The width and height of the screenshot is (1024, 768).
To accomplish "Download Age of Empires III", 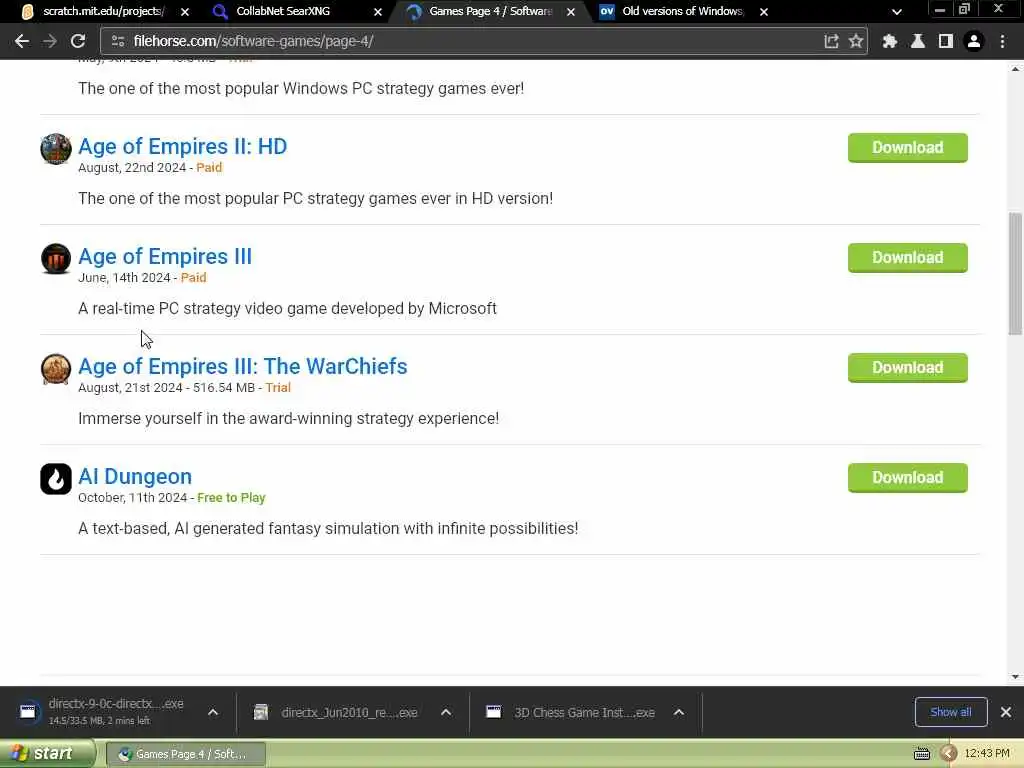I will (x=908, y=258).
